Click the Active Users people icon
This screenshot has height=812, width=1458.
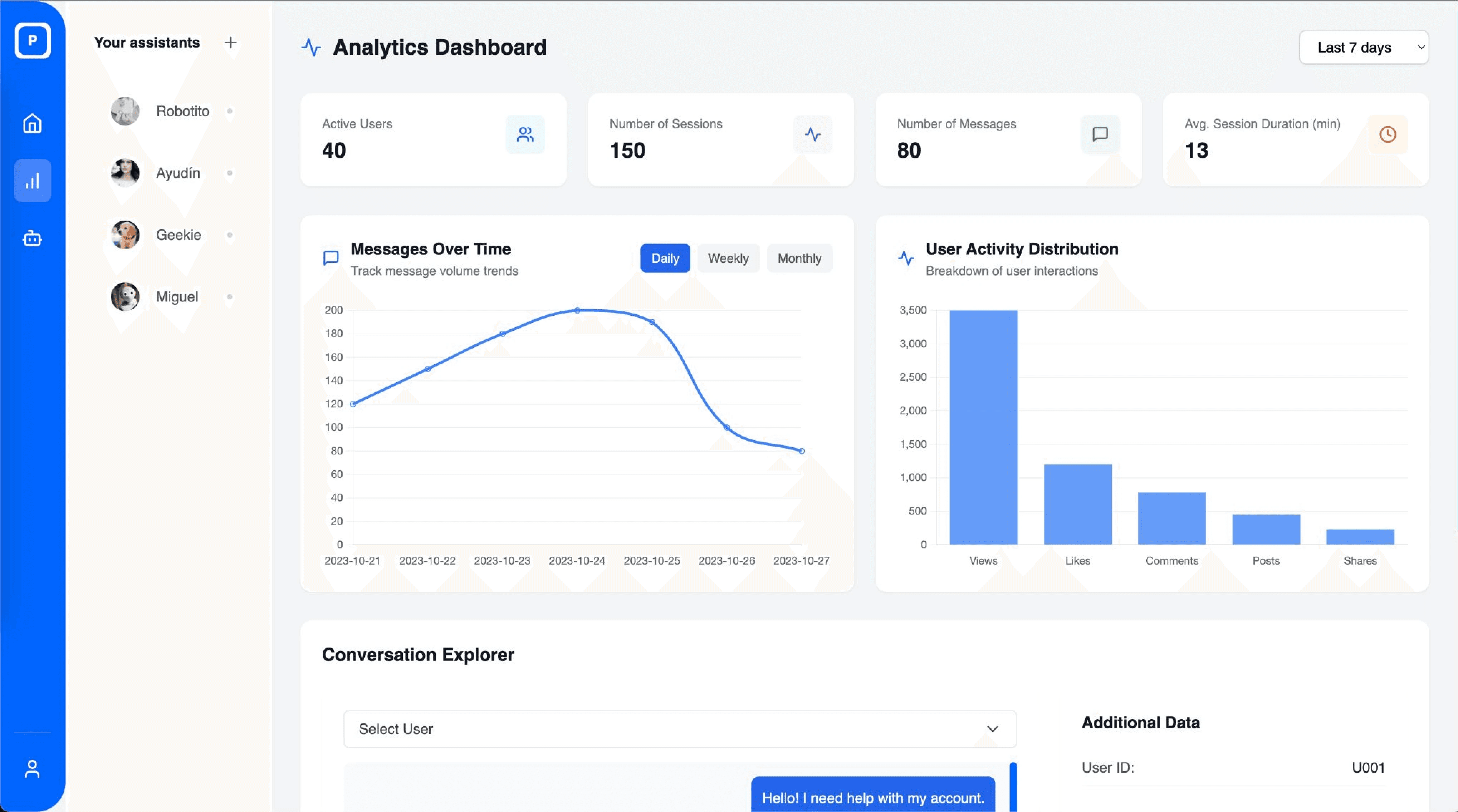tap(525, 134)
